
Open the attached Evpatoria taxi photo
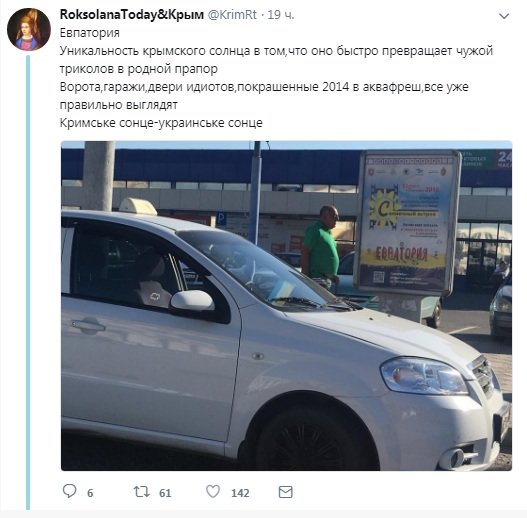click(286, 306)
